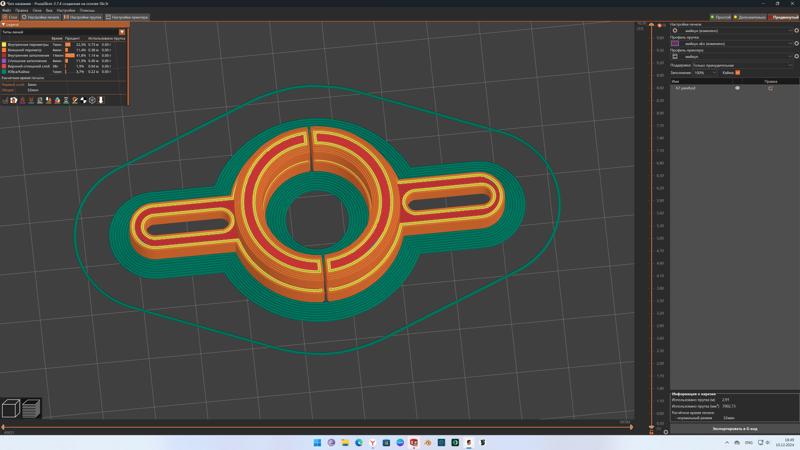
Task: Select Expert mode
Action: coord(783,17)
